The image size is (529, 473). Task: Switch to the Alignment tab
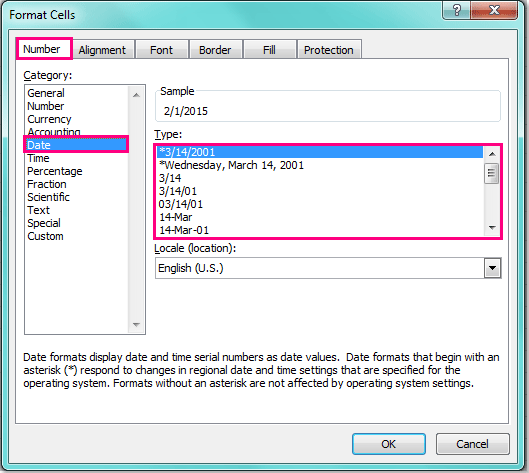click(x=102, y=50)
